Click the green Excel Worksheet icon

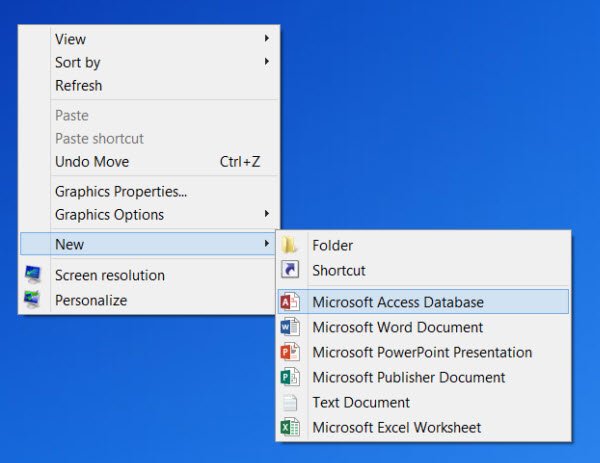[290, 427]
